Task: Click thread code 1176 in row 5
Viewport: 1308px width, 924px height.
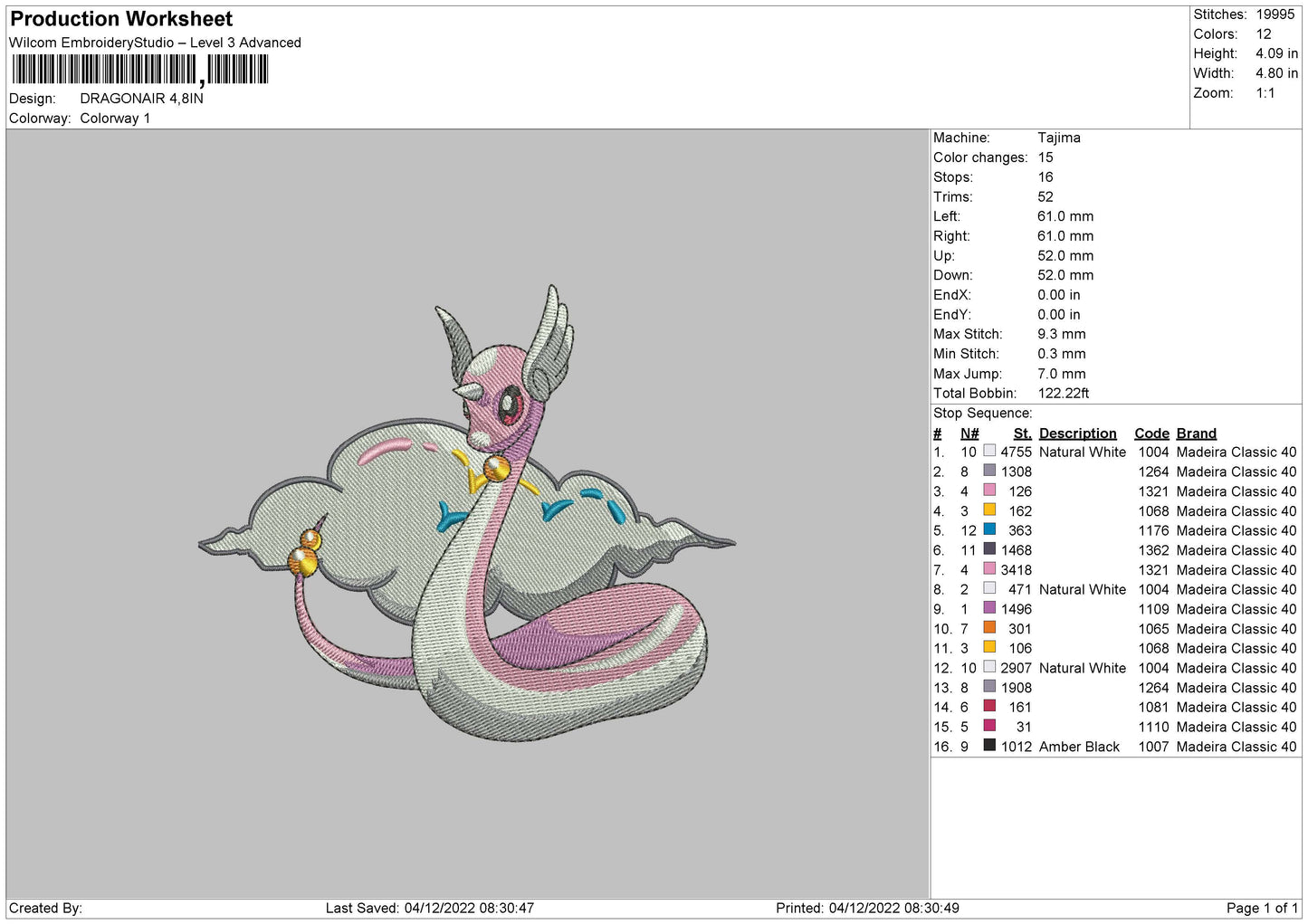Action: click(1153, 530)
